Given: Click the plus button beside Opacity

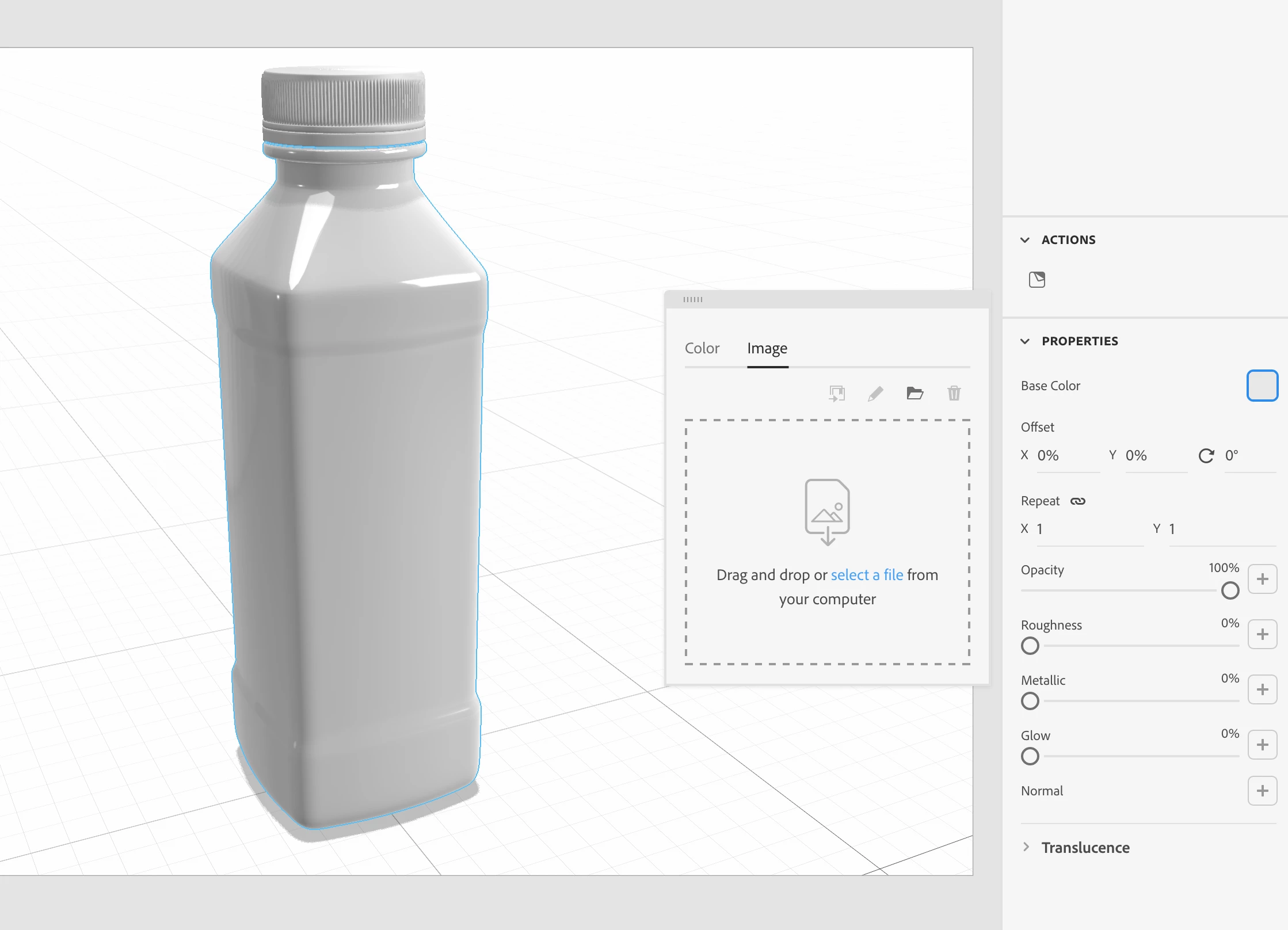Looking at the screenshot, I should pos(1262,579).
